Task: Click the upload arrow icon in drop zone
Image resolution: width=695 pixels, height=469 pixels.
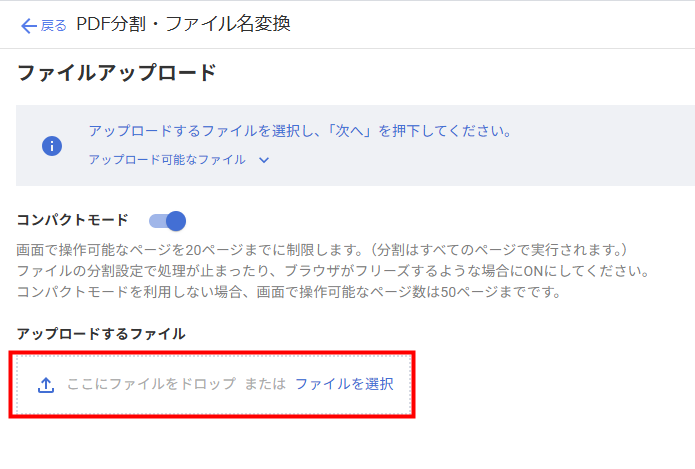Action: [x=46, y=385]
